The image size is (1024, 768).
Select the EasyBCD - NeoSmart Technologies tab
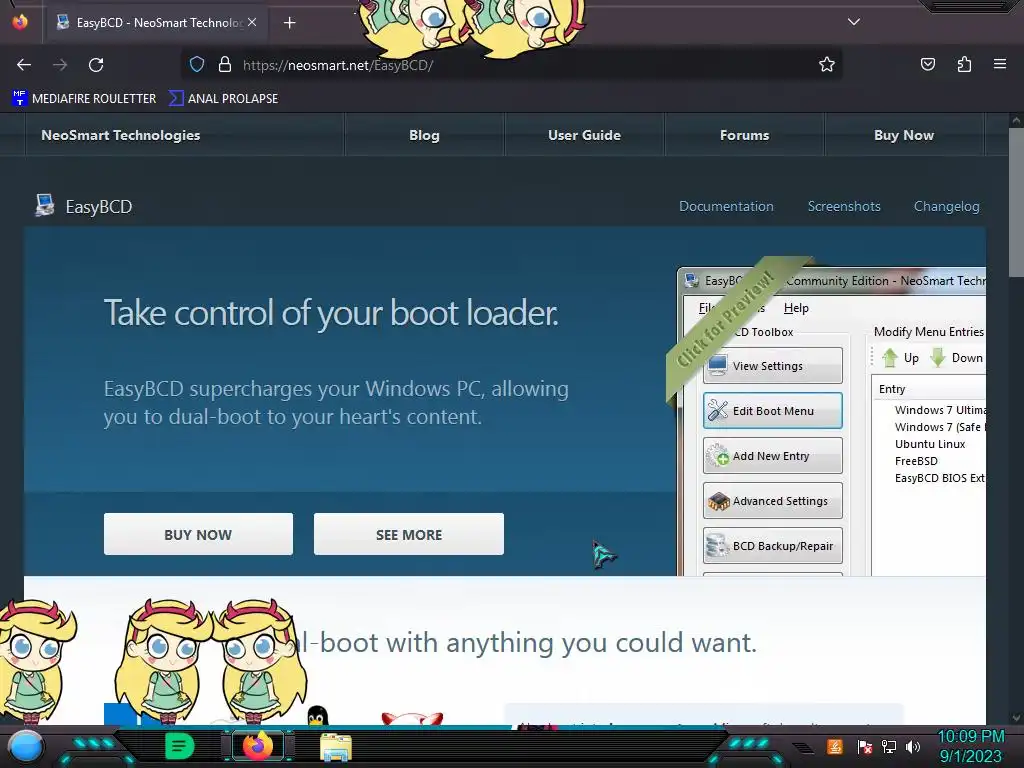[x=156, y=23]
